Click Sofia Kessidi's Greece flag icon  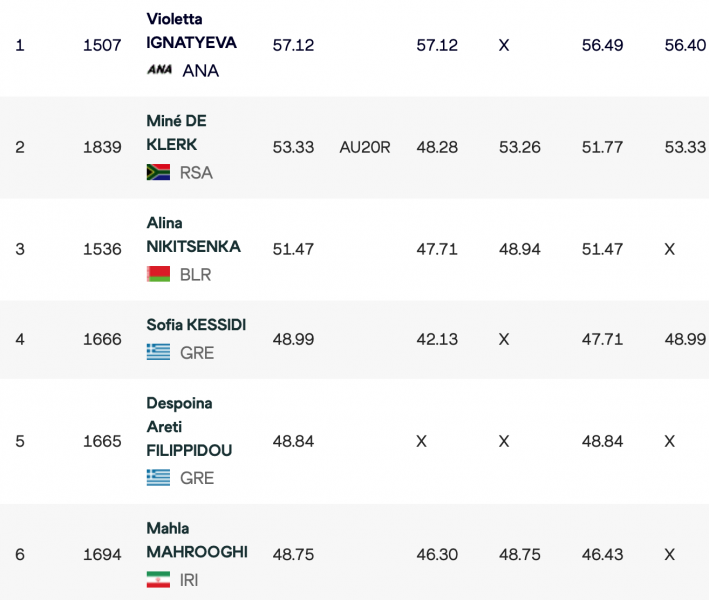pyautogui.click(x=158, y=352)
